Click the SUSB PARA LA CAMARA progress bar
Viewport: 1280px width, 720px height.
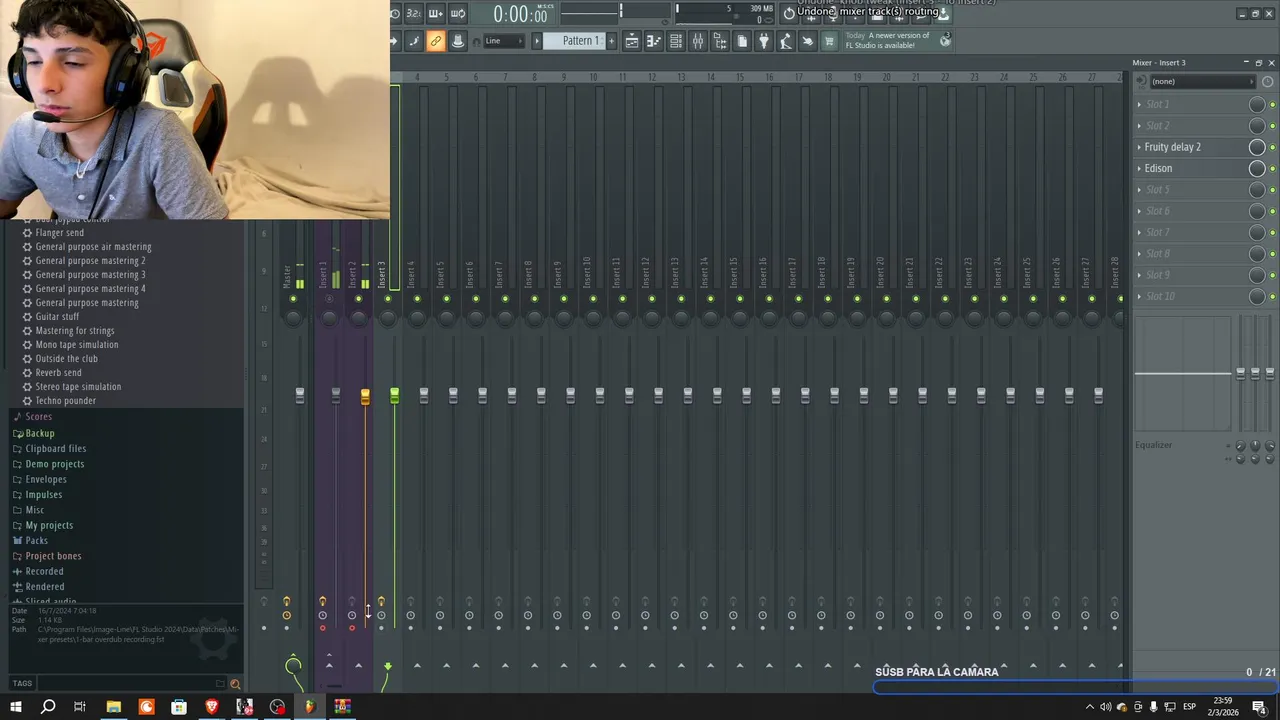[1075, 687]
